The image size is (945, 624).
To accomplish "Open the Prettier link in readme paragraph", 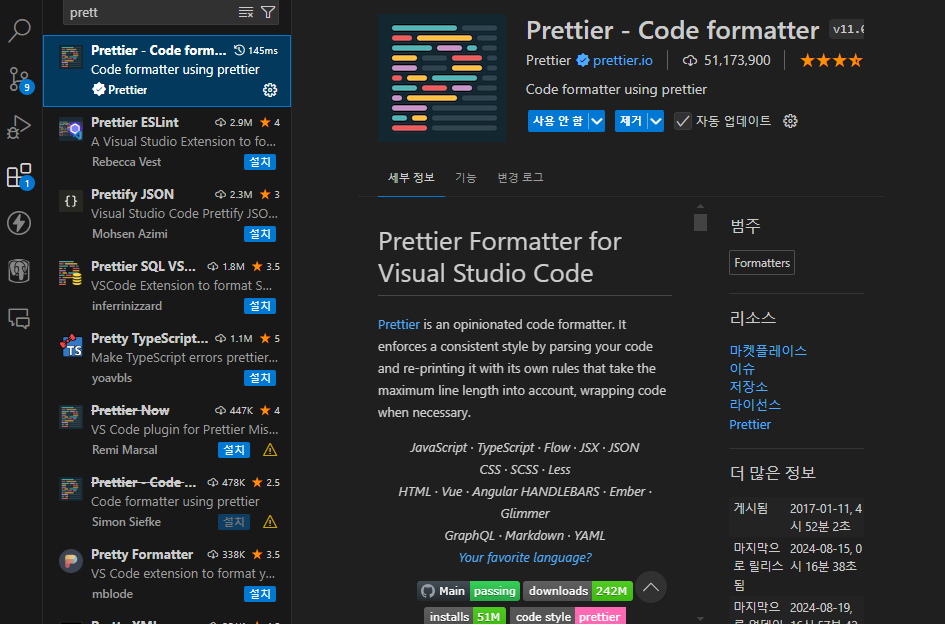I will click(x=398, y=324).
